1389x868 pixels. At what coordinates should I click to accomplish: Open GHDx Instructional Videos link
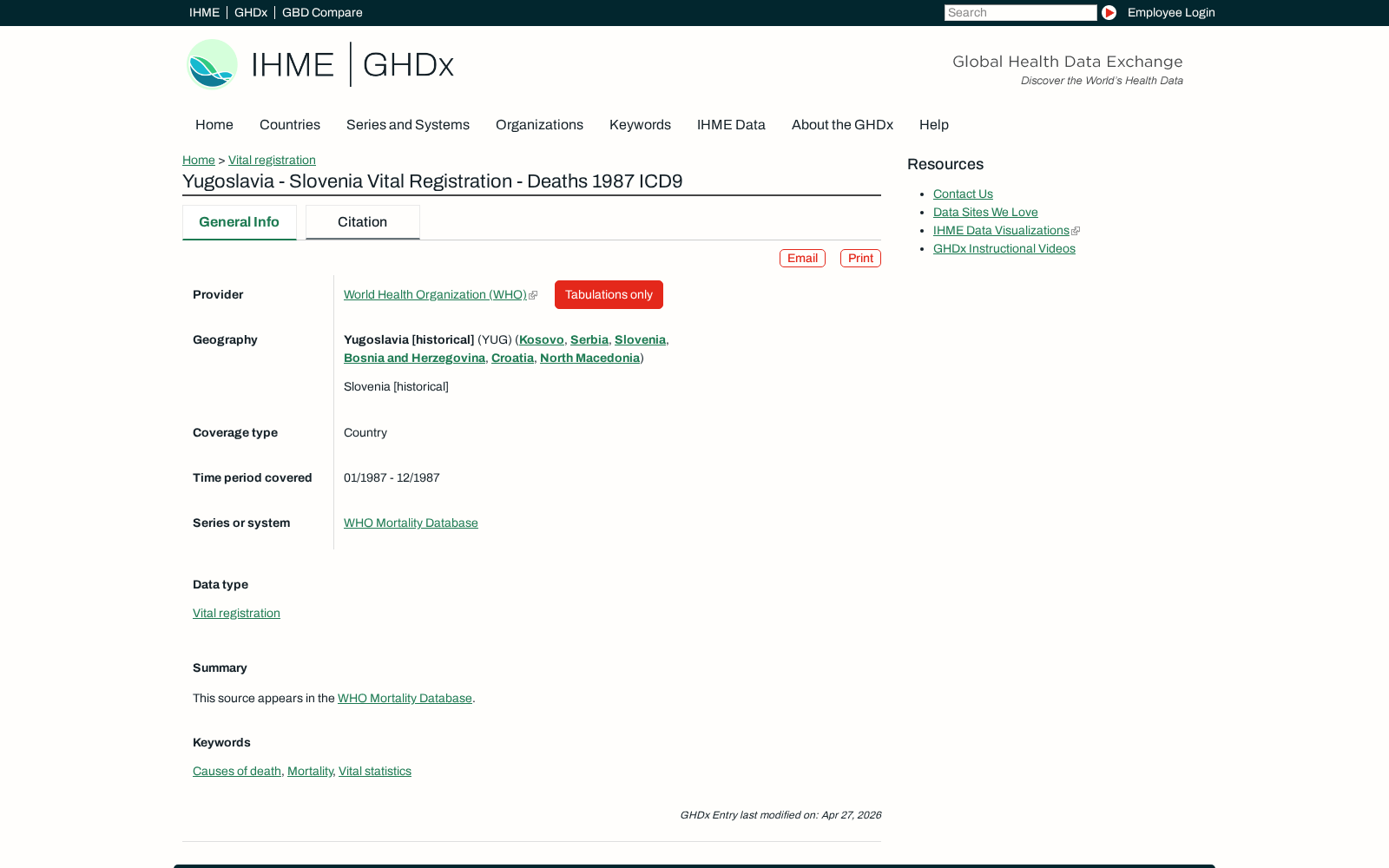coord(1004,249)
